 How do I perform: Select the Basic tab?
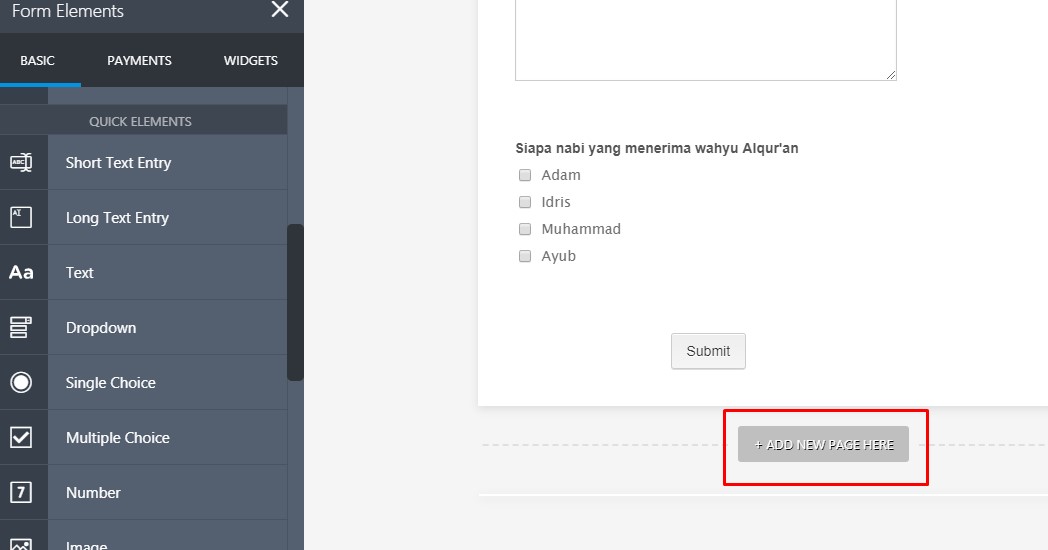(37, 60)
